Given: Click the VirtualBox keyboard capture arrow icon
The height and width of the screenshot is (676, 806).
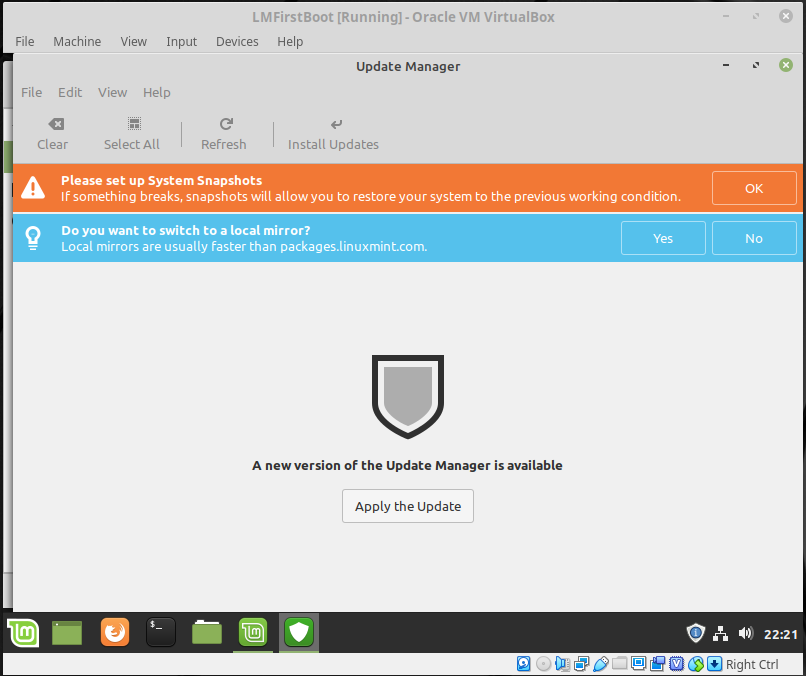Looking at the screenshot, I should click(715, 664).
